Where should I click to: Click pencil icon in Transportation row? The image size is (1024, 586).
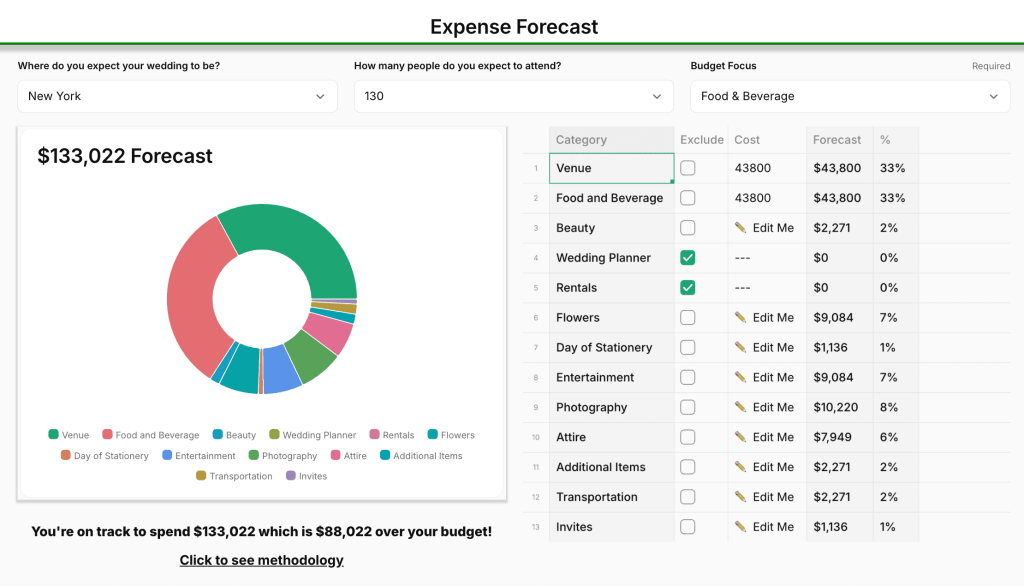[741, 498]
